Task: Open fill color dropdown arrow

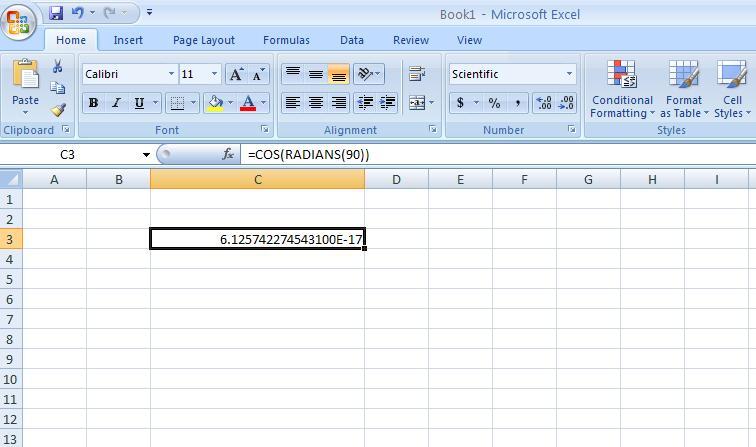Action: pos(230,103)
